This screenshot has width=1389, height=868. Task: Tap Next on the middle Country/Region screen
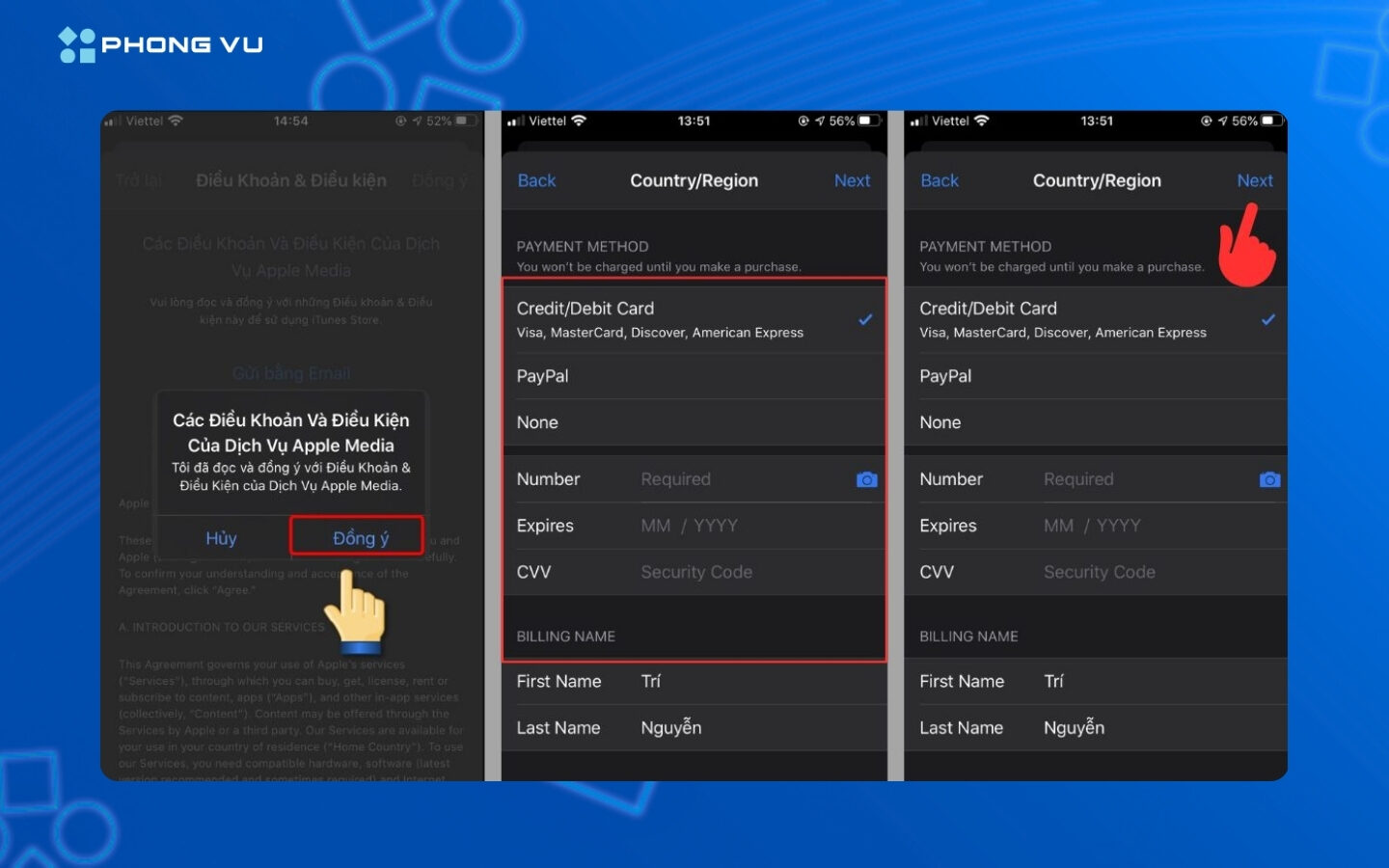(852, 180)
